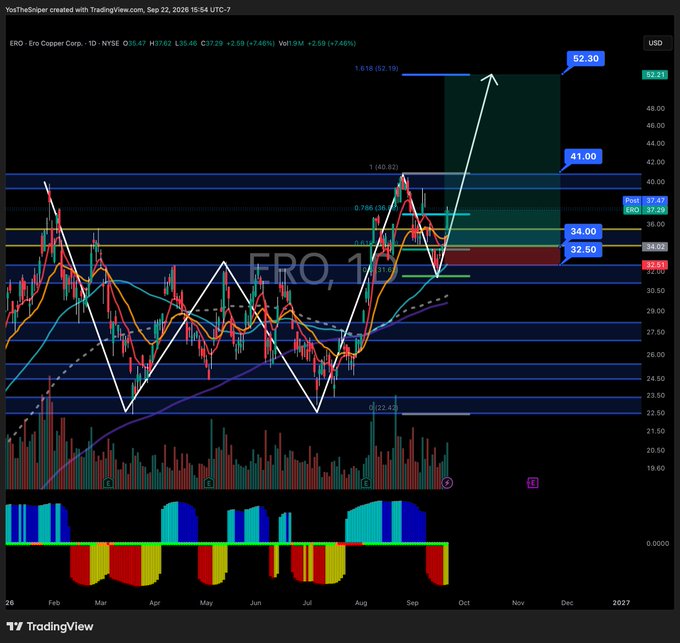Click the green 52.21 price axis tag
This screenshot has width=680, height=643.
pyautogui.click(x=655, y=75)
